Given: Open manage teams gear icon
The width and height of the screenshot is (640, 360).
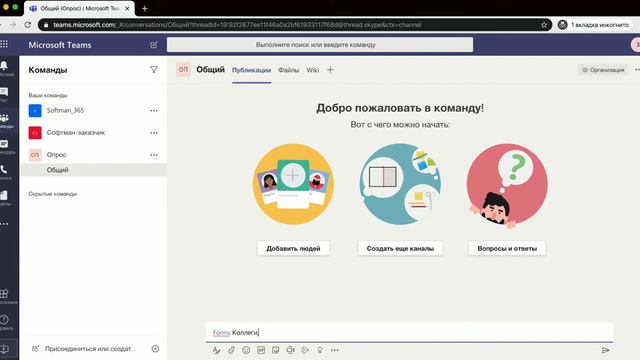Looking at the screenshot, I should tap(155, 349).
